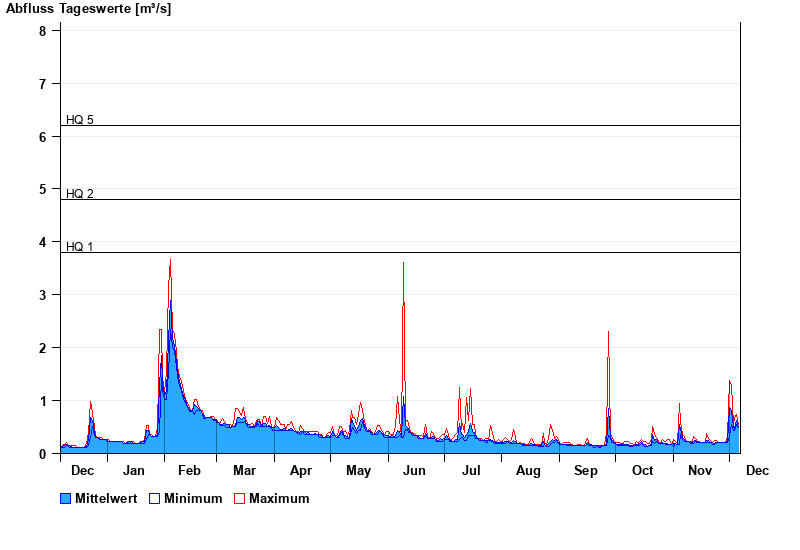Image resolution: width=800 pixels, height=550 pixels.
Task: Click the HQ 2 threshold label
Action: [x=80, y=193]
